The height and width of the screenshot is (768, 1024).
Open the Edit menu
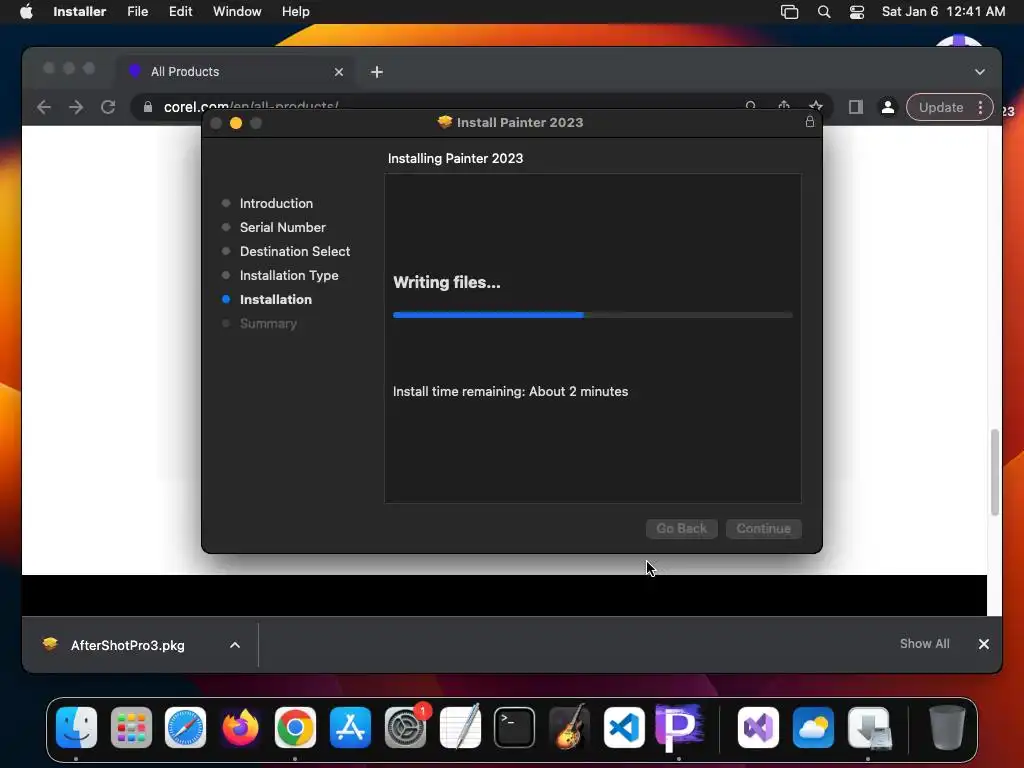pyautogui.click(x=180, y=12)
